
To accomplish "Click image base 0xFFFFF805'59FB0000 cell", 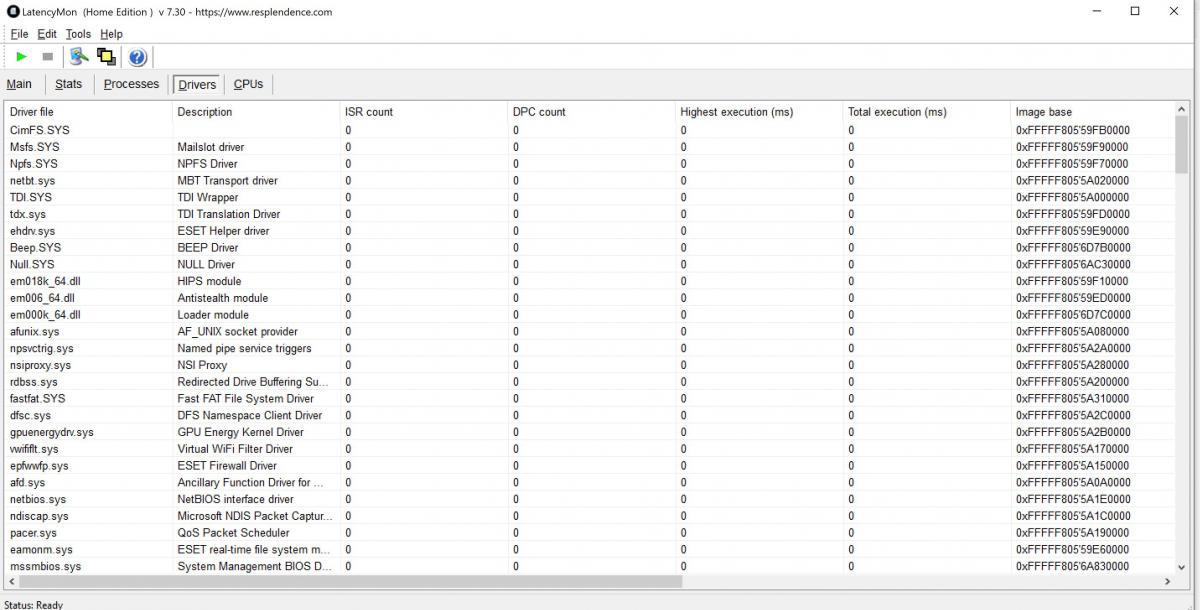I will click(1073, 130).
